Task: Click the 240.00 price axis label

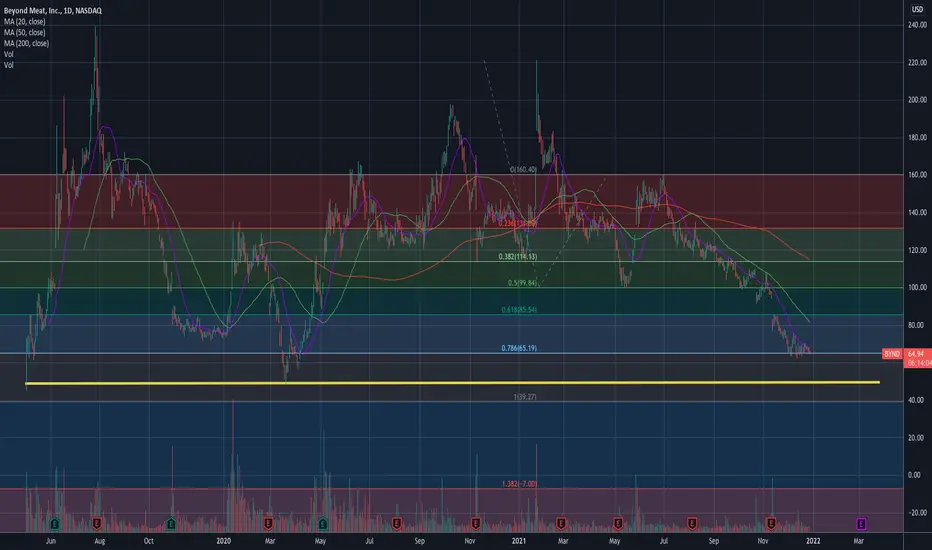Action: tap(917, 25)
